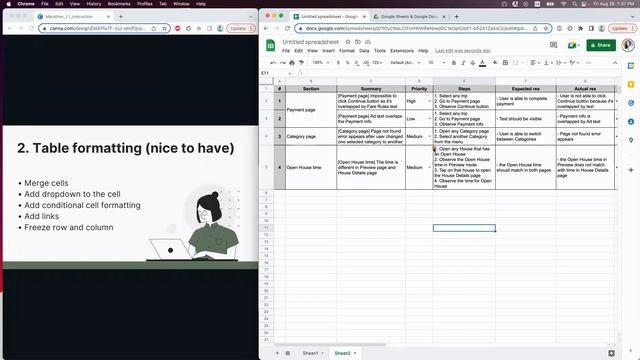Switch to the Sheet1 tab
This screenshot has height=360, width=640.
click(313, 353)
